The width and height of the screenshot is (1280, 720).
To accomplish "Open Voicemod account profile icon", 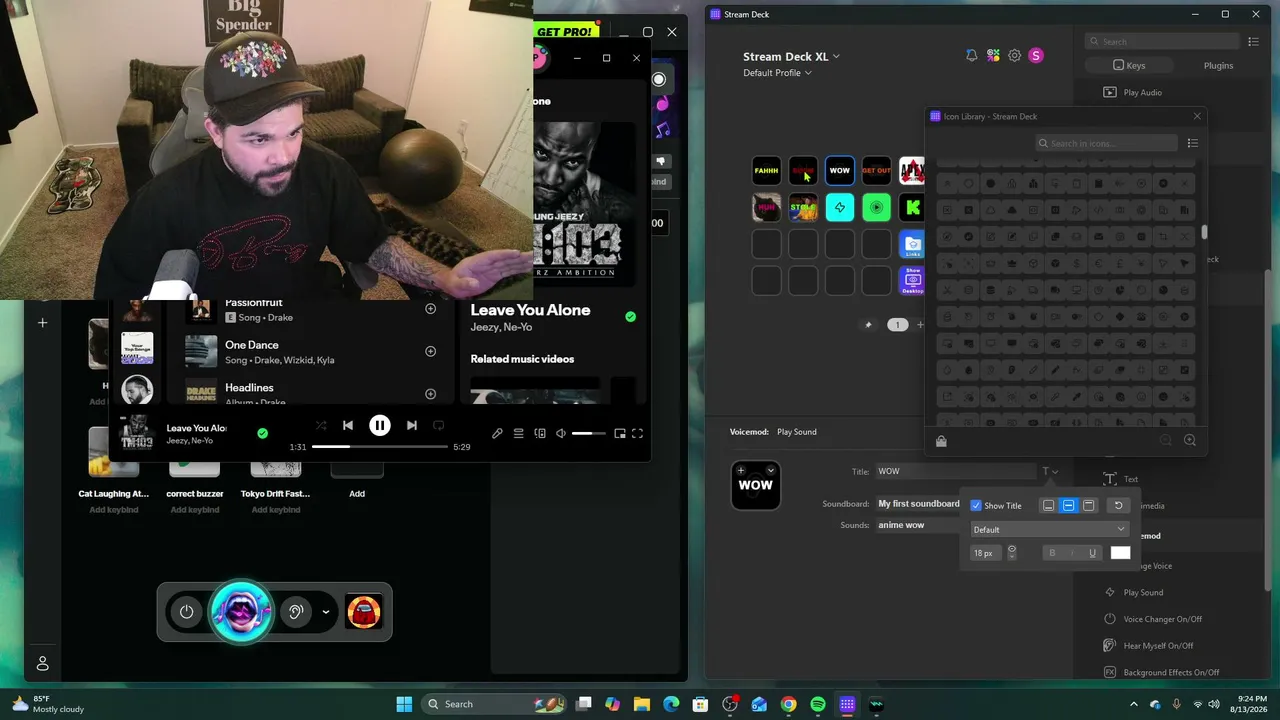I will [x=43, y=664].
